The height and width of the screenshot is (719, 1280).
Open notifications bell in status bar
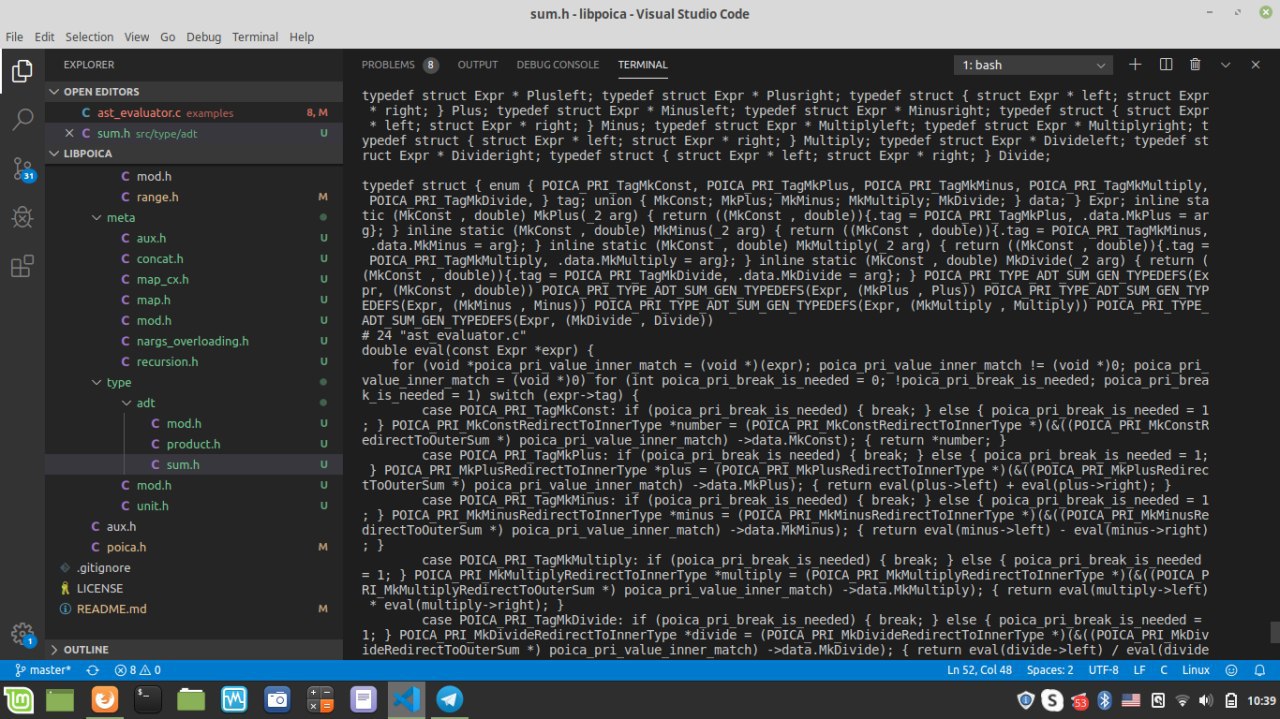click(1259, 670)
